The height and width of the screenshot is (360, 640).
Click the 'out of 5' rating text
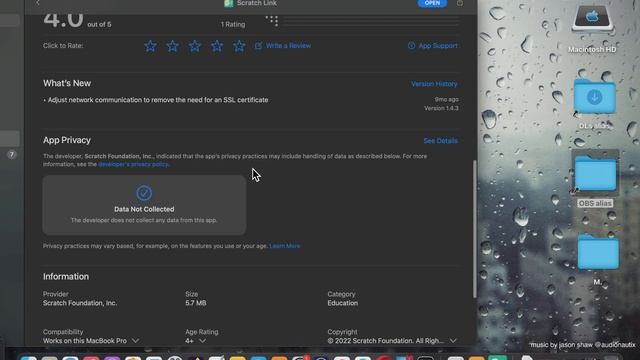pos(99,24)
